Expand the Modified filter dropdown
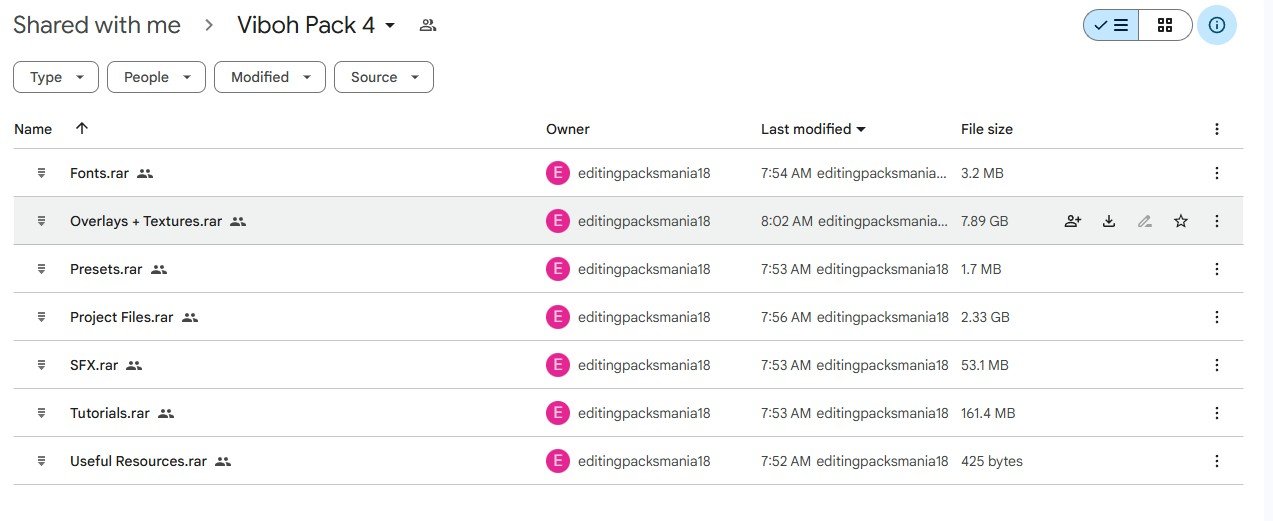 point(270,77)
